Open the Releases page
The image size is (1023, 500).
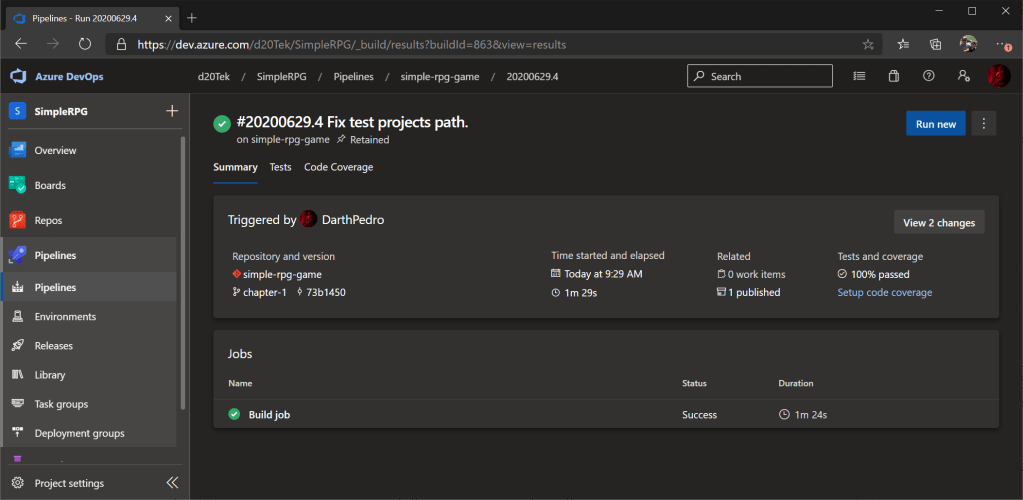(53, 346)
